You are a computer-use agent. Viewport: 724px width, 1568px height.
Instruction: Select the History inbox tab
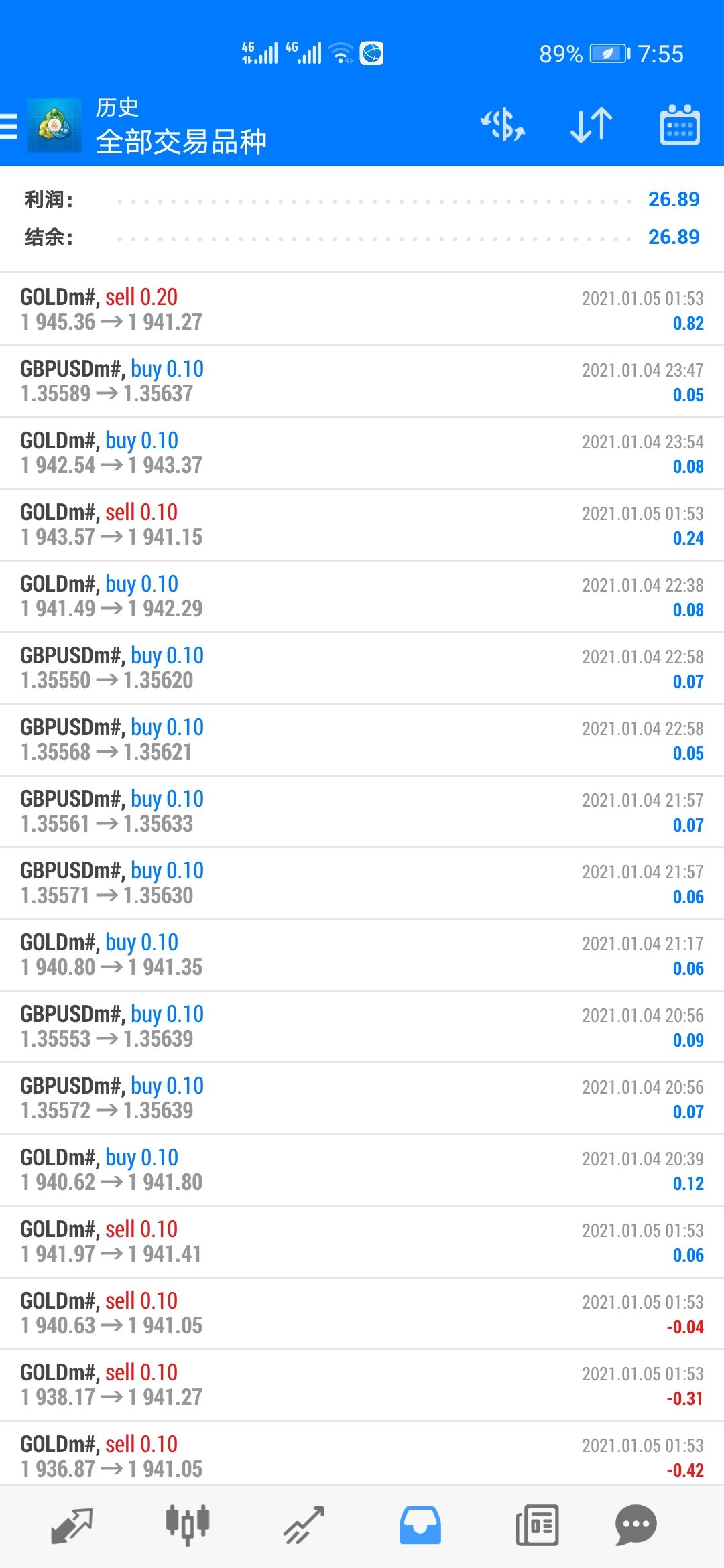tap(420, 1526)
